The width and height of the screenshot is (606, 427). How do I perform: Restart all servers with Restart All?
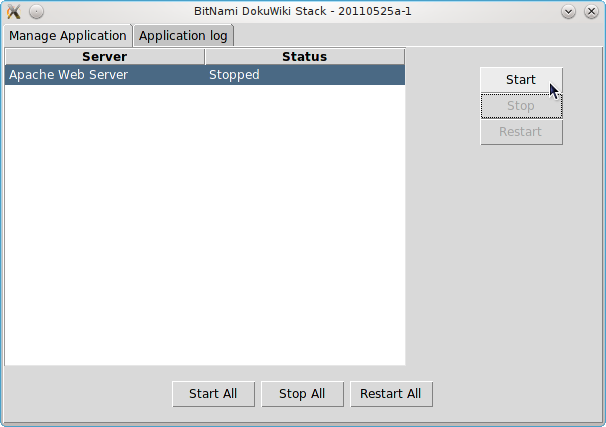[391, 394]
